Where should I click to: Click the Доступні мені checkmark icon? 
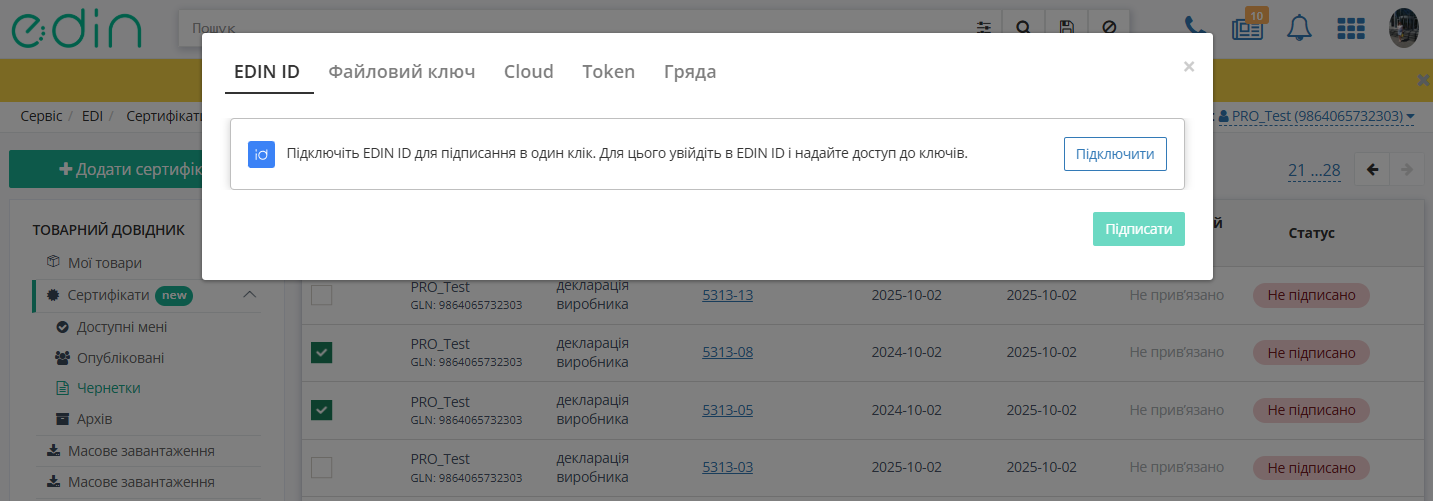[63, 327]
